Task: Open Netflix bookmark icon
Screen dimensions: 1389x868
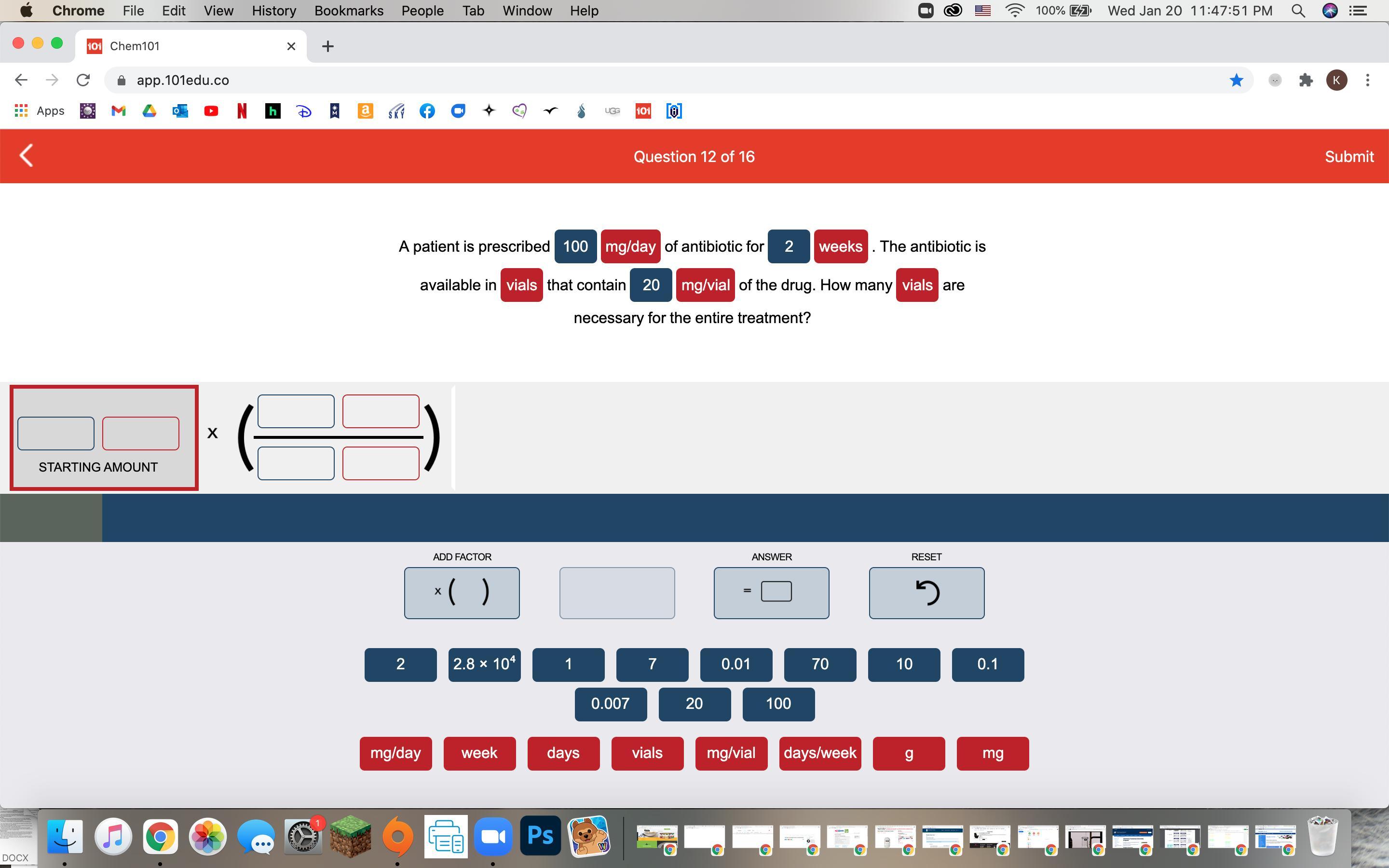Action: pos(242,111)
